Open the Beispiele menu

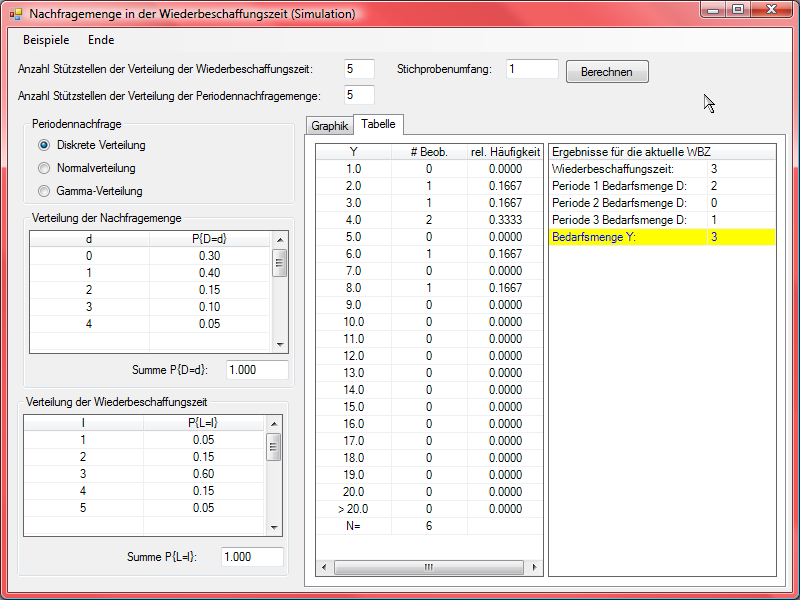(x=46, y=40)
